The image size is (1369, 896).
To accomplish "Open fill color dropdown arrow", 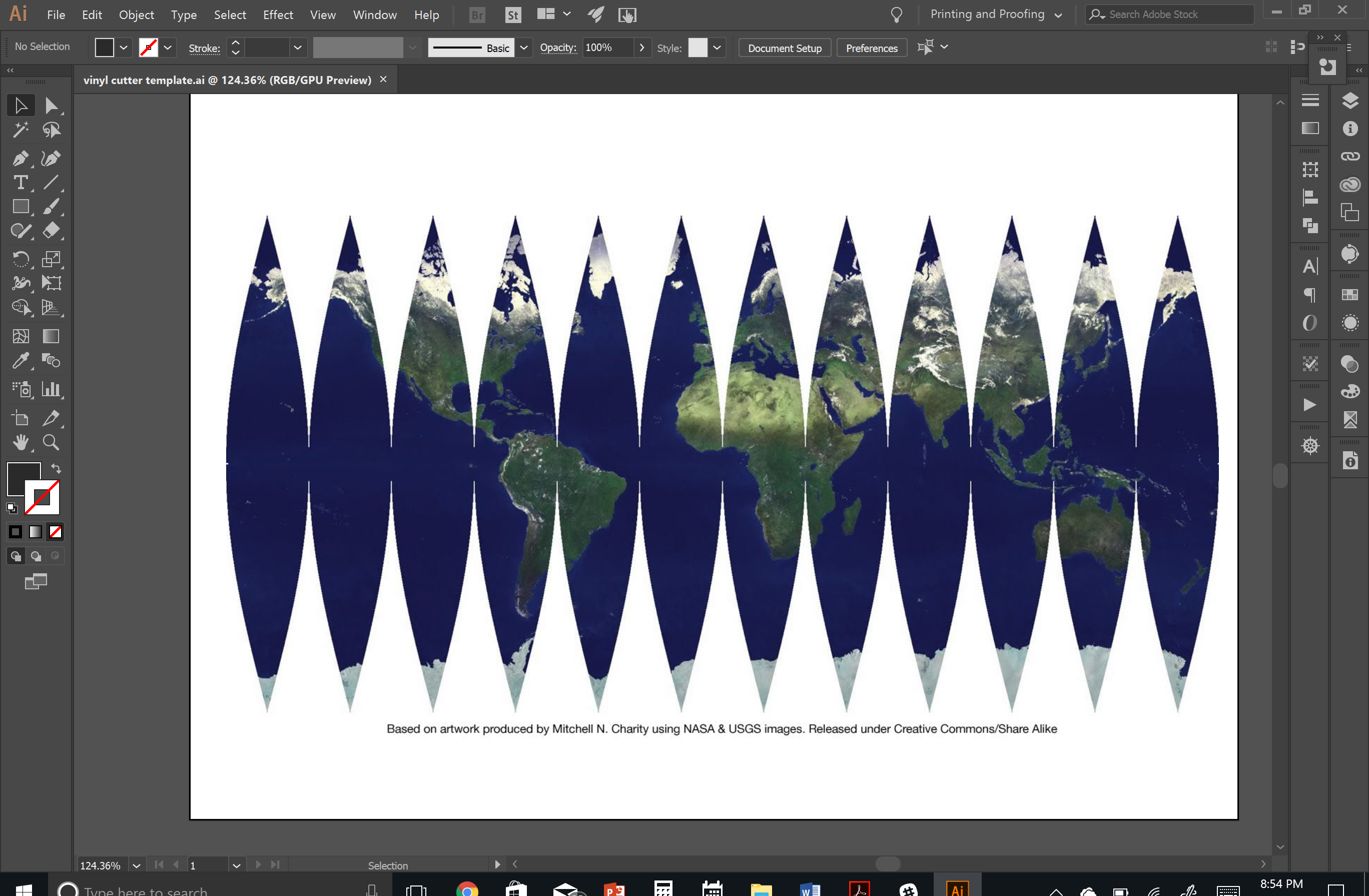I will (124, 48).
